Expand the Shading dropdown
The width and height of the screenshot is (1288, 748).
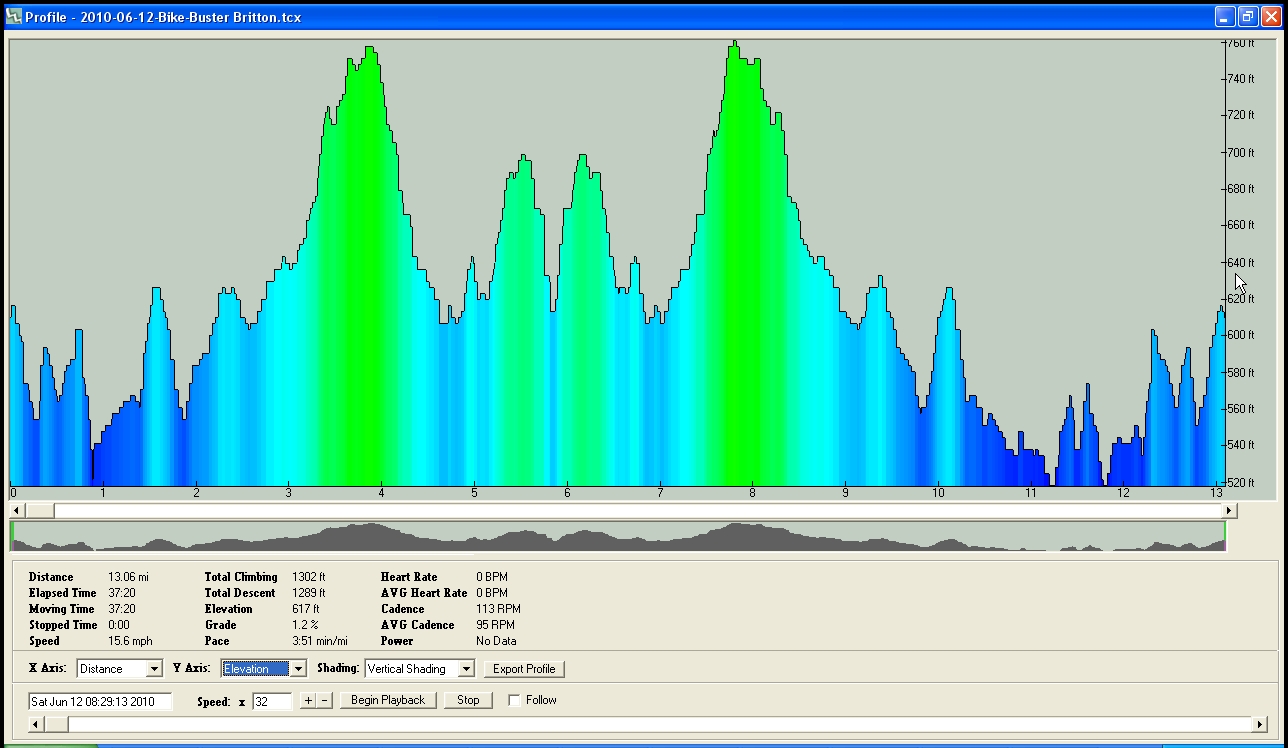466,669
